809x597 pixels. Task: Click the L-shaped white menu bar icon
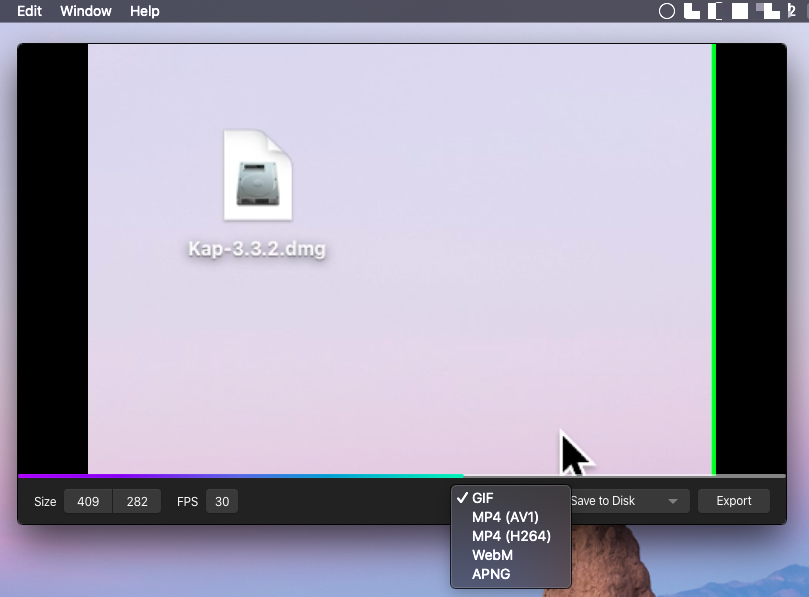692,12
